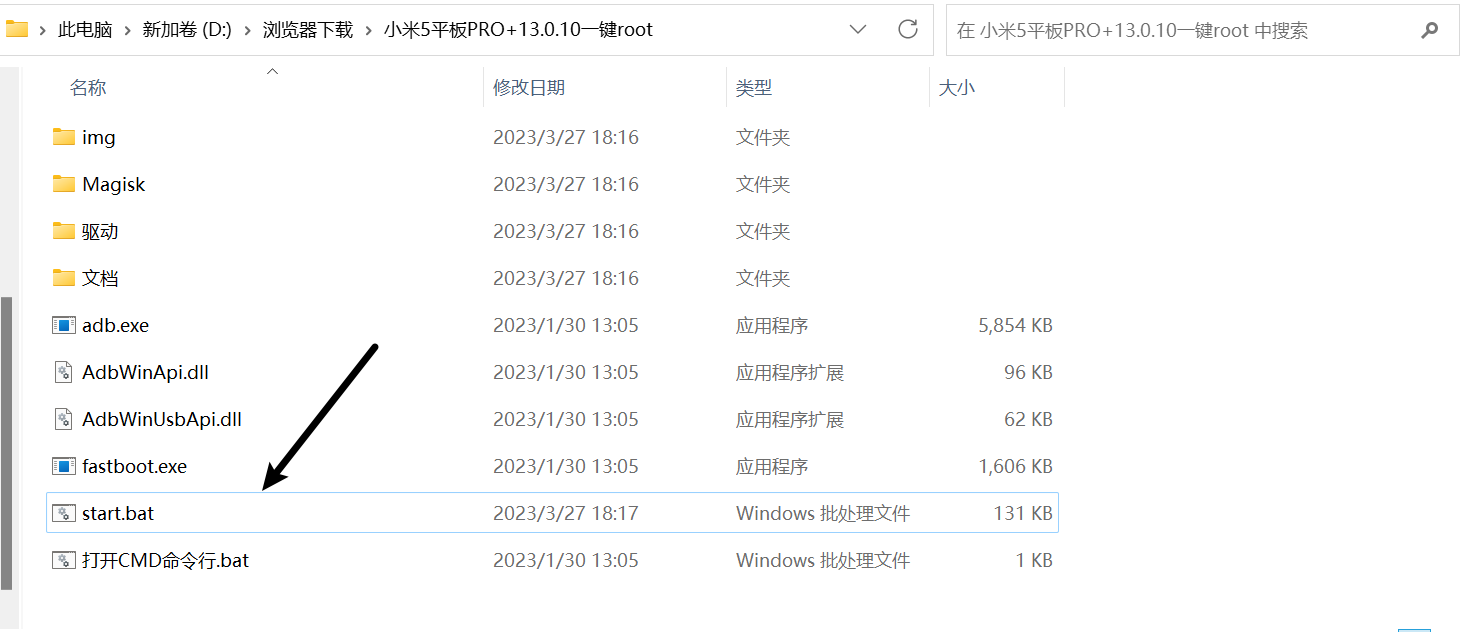Click the start.bat batch file icon
The width and height of the screenshot is (1461, 632).
coord(64,513)
